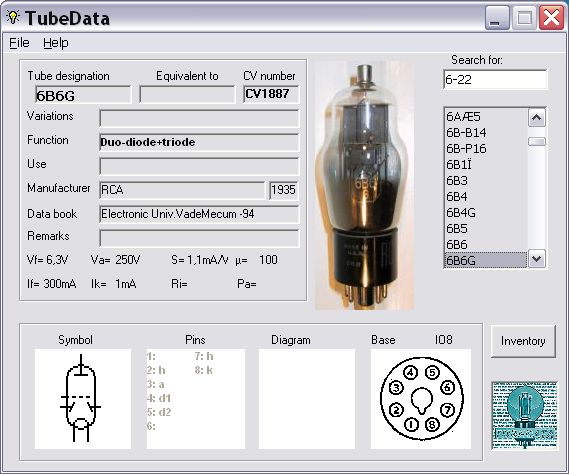Click the Manufacturer field showing RCA

point(183,190)
